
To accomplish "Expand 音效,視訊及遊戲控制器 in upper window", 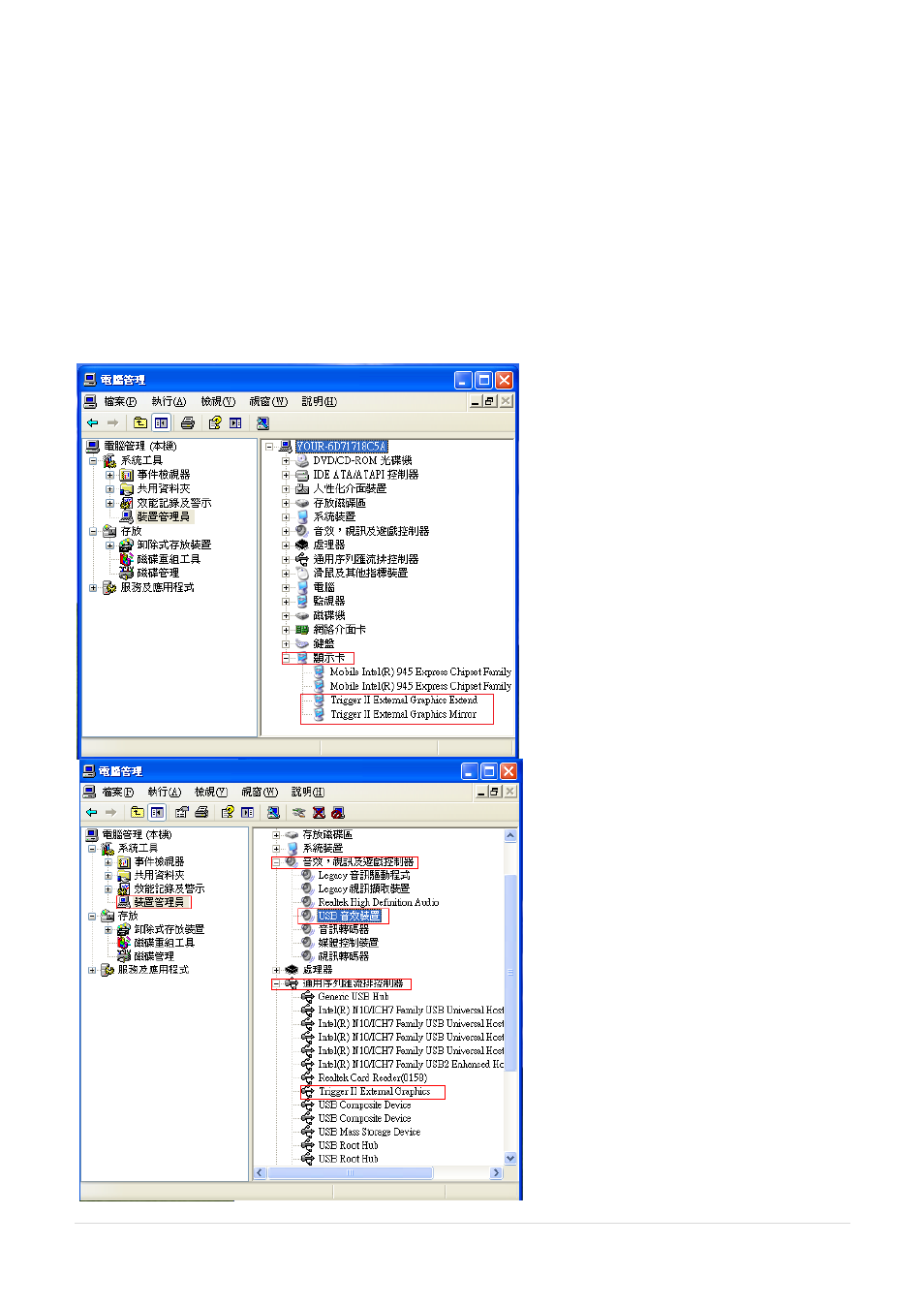I will [286, 531].
